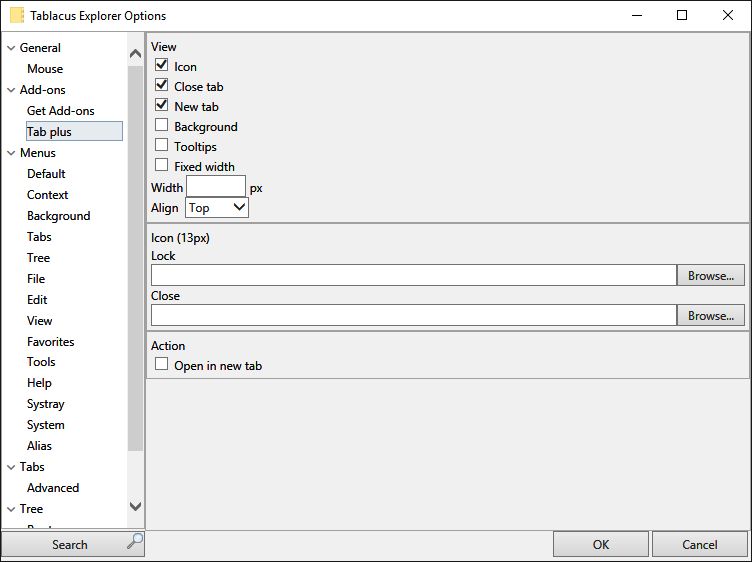
Task: Select File under Menus
Action: (x=36, y=279)
